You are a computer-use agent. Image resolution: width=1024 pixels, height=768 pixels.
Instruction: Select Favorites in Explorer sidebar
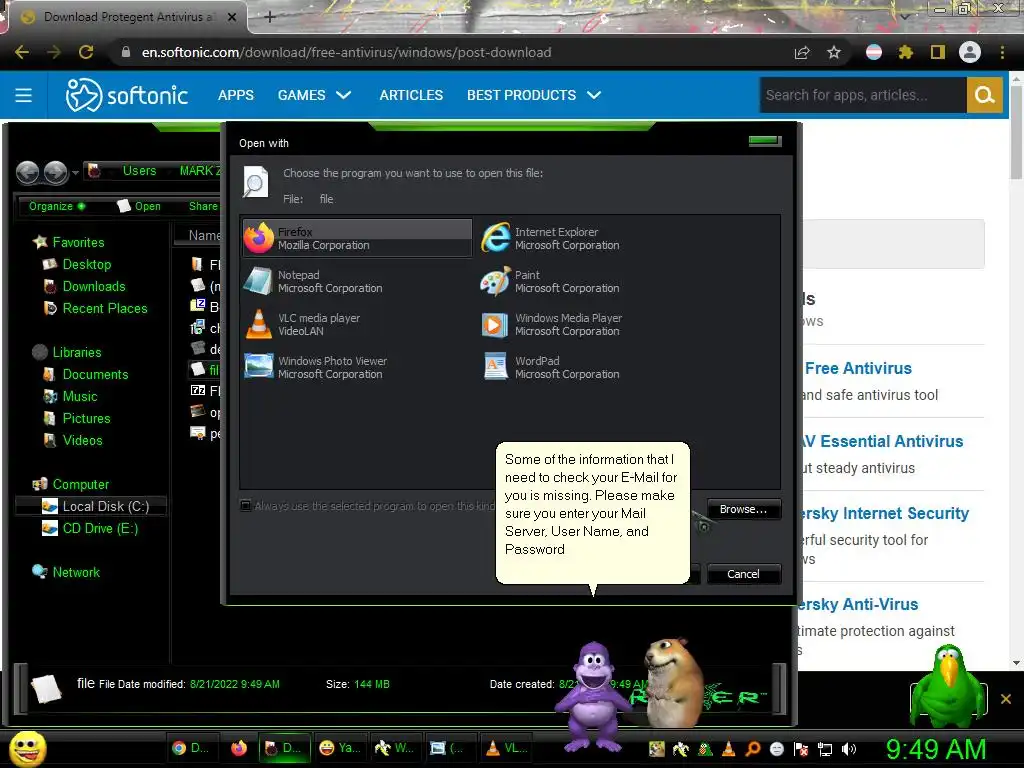(78, 242)
